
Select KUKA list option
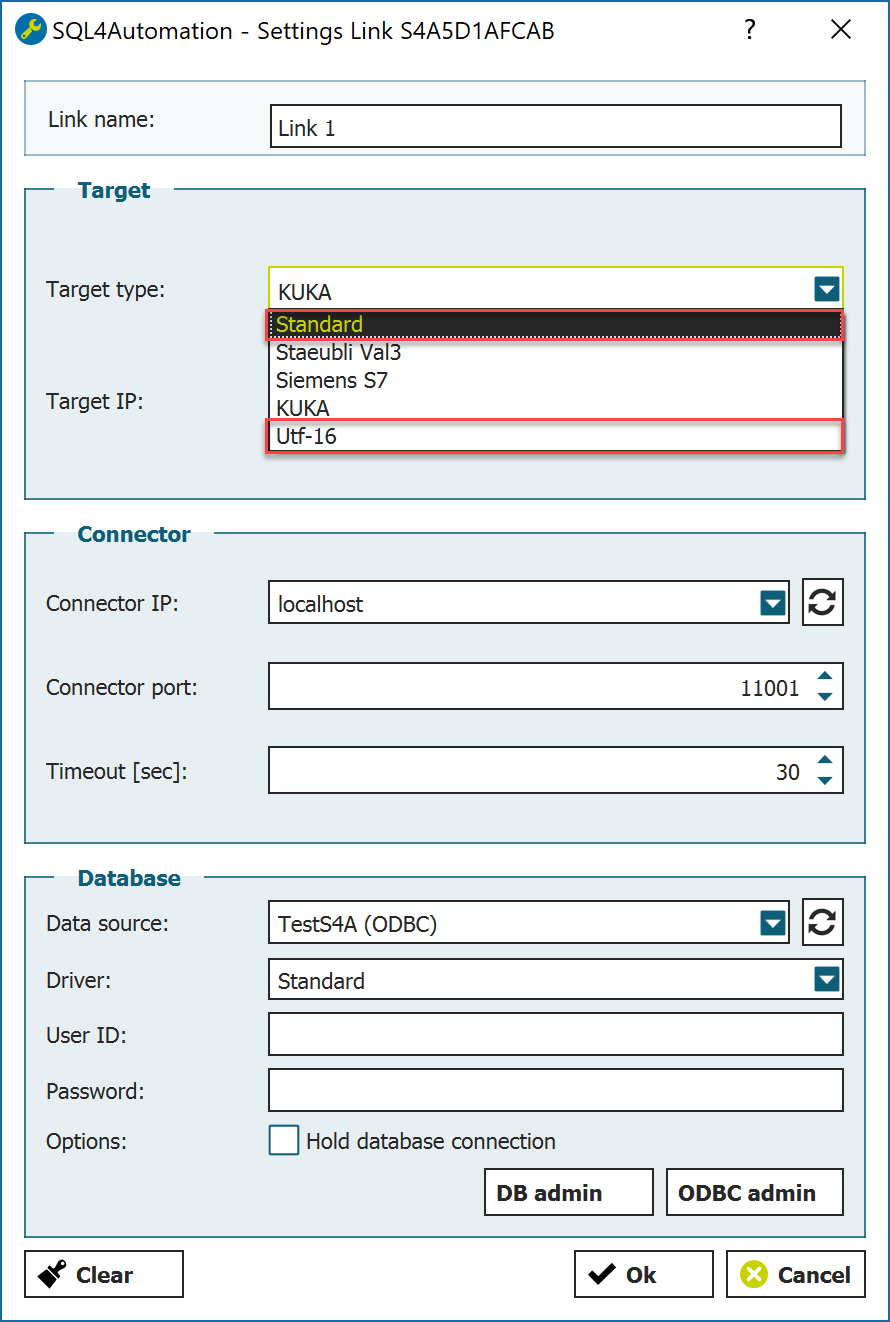pyautogui.click(x=555, y=408)
